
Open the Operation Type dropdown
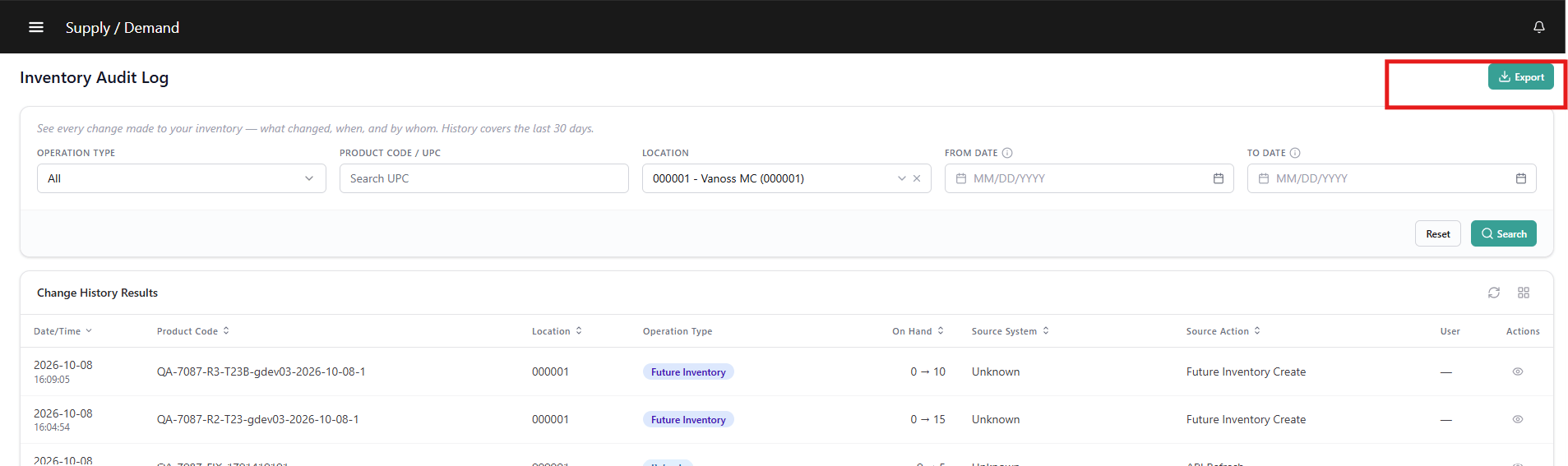[181, 178]
